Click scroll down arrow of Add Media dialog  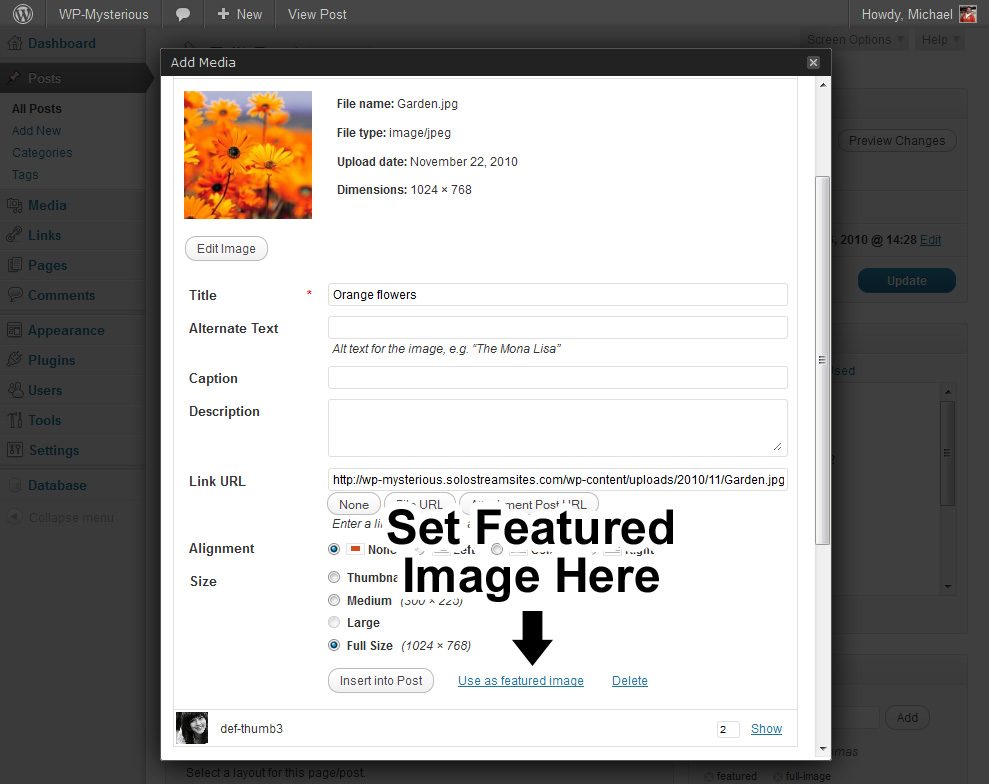click(x=822, y=749)
